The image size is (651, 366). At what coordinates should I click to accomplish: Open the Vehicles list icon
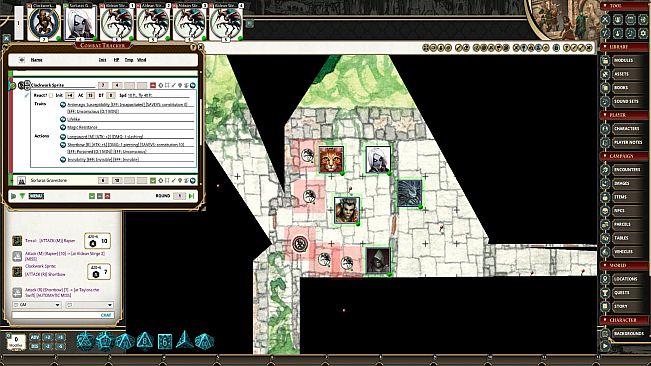[x=605, y=252]
